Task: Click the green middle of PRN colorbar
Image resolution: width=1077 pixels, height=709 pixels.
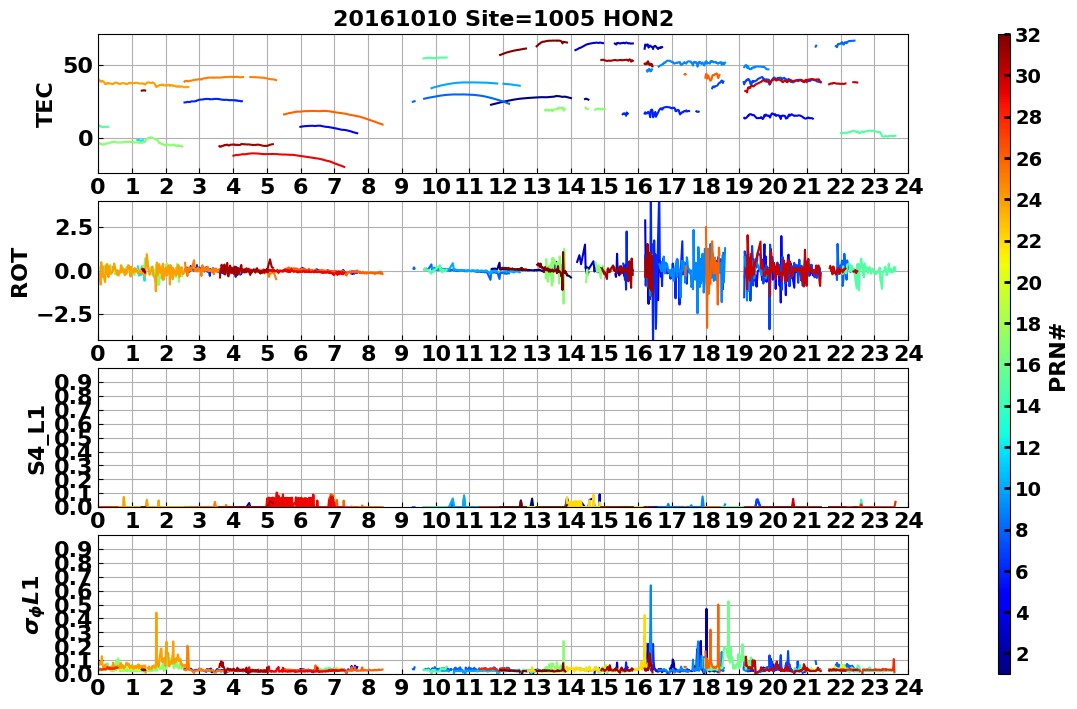Action: [1004, 354]
